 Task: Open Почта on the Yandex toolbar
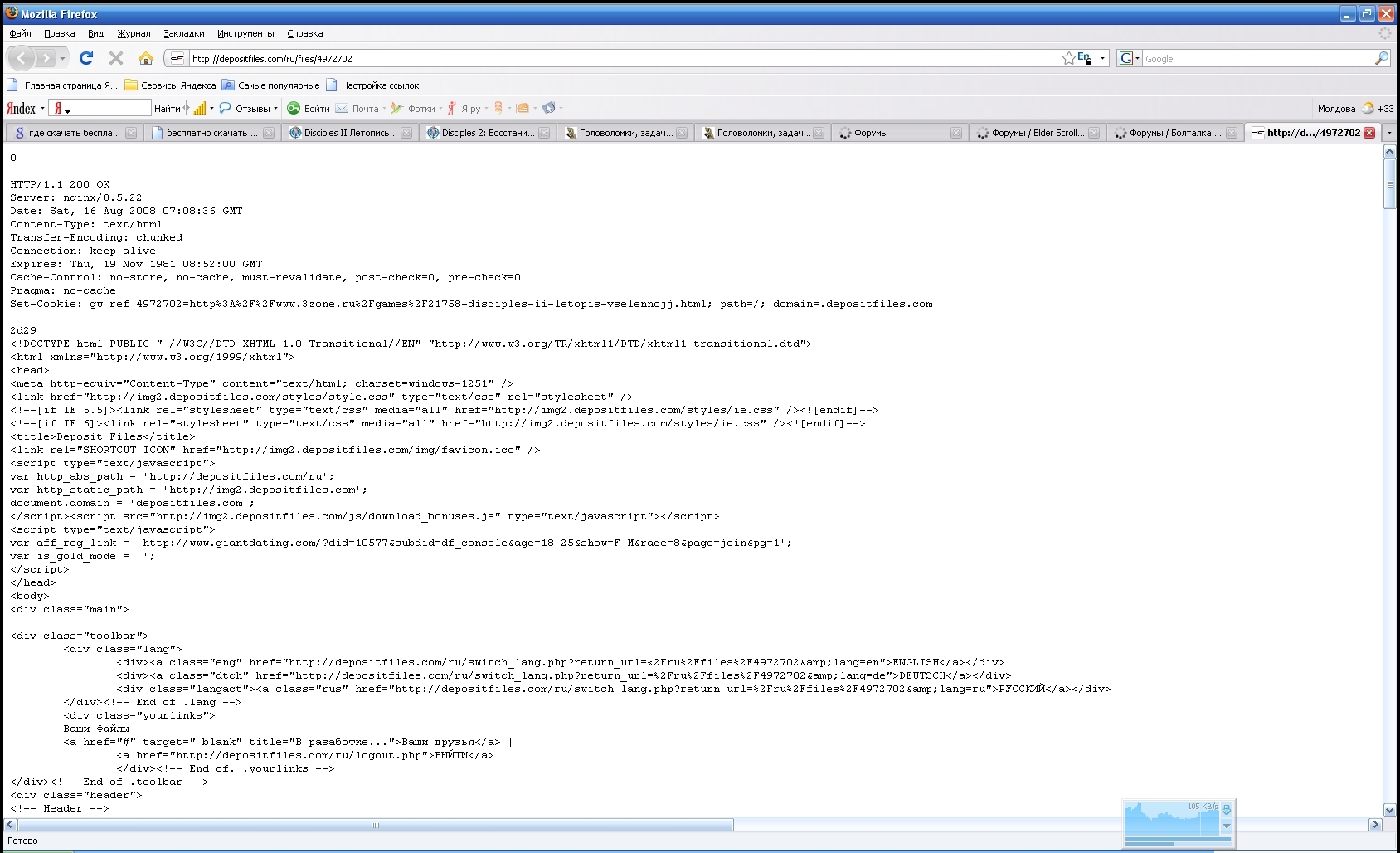coord(357,109)
